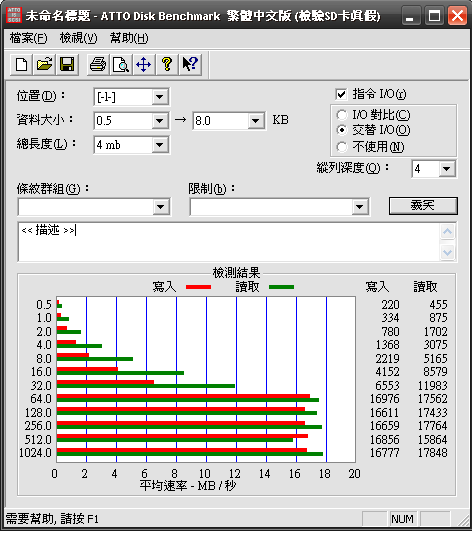The width and height of the screenshot is (472, 534).
Task: Click the 256.0 row label in chart
Action: click(38, 426)
